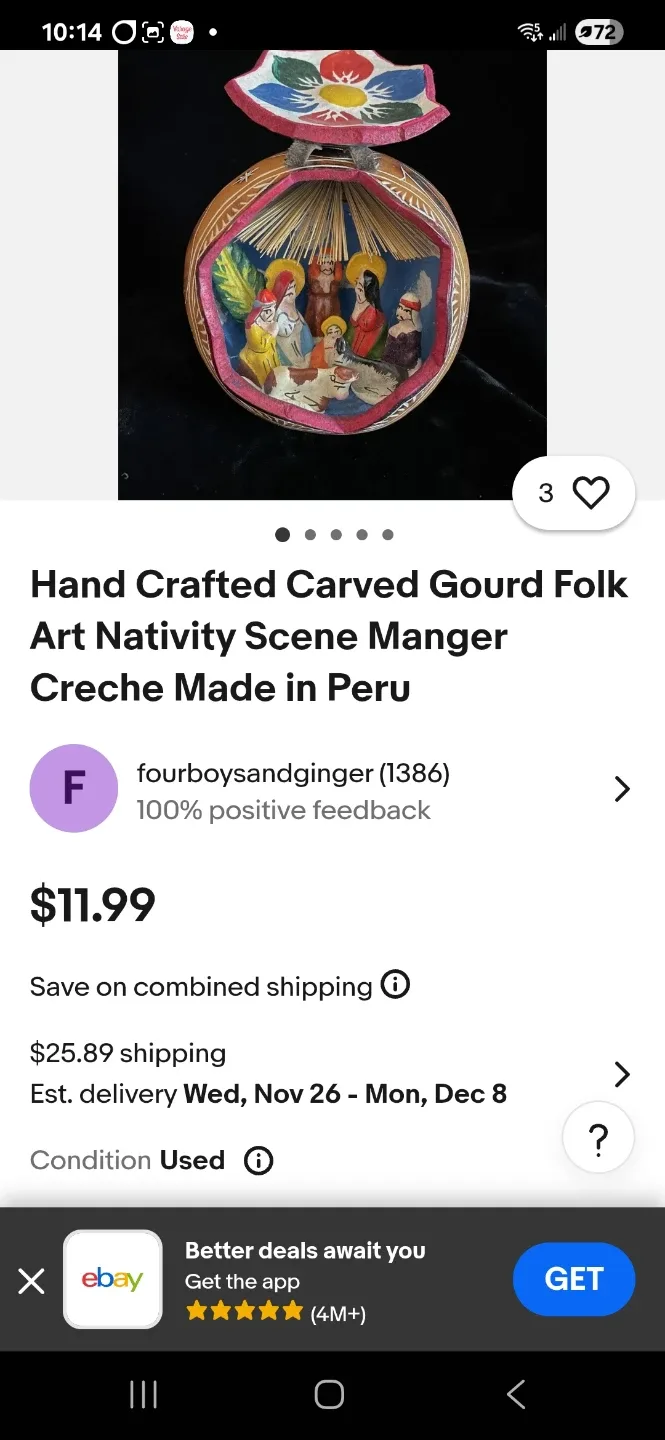This screenshot has width=665, height=1440.
Task: Tap the seller avatar with letter F
Action: [x=74, y=788]
